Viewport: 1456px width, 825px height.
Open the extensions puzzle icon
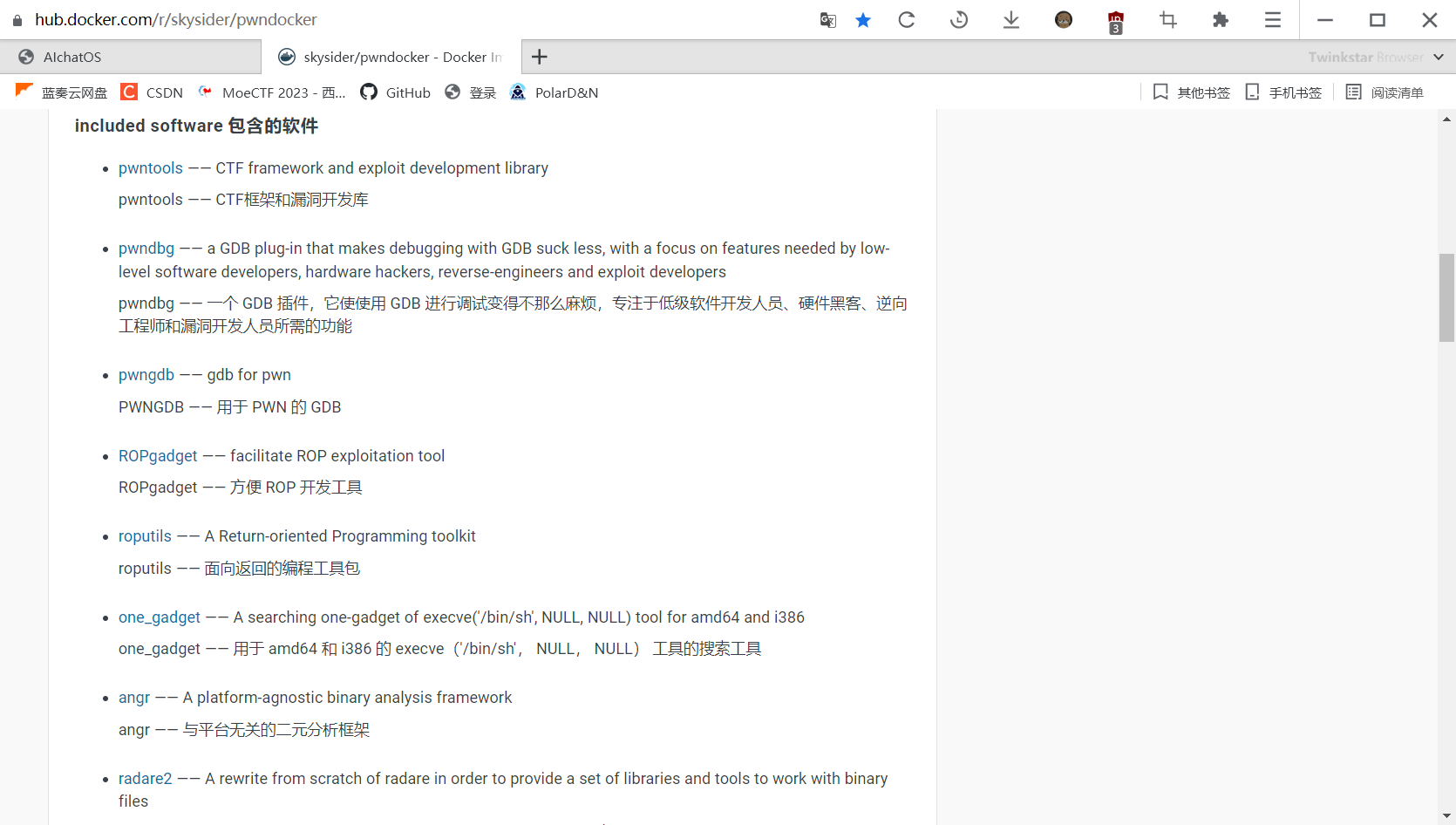[x=1221, y=20]
